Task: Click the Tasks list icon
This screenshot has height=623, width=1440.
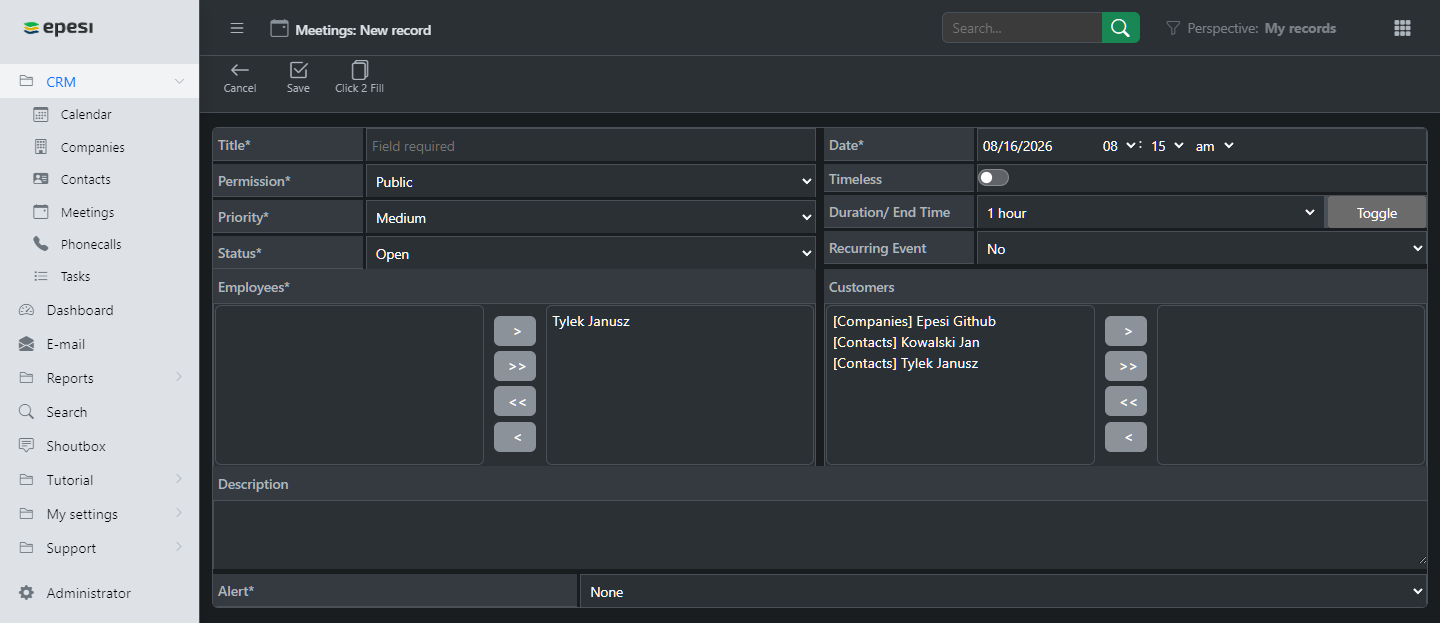Action: point(41,276)
